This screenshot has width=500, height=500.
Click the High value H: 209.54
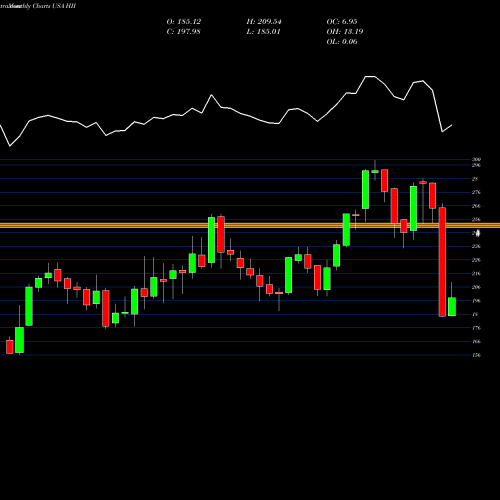click(264, 22)
